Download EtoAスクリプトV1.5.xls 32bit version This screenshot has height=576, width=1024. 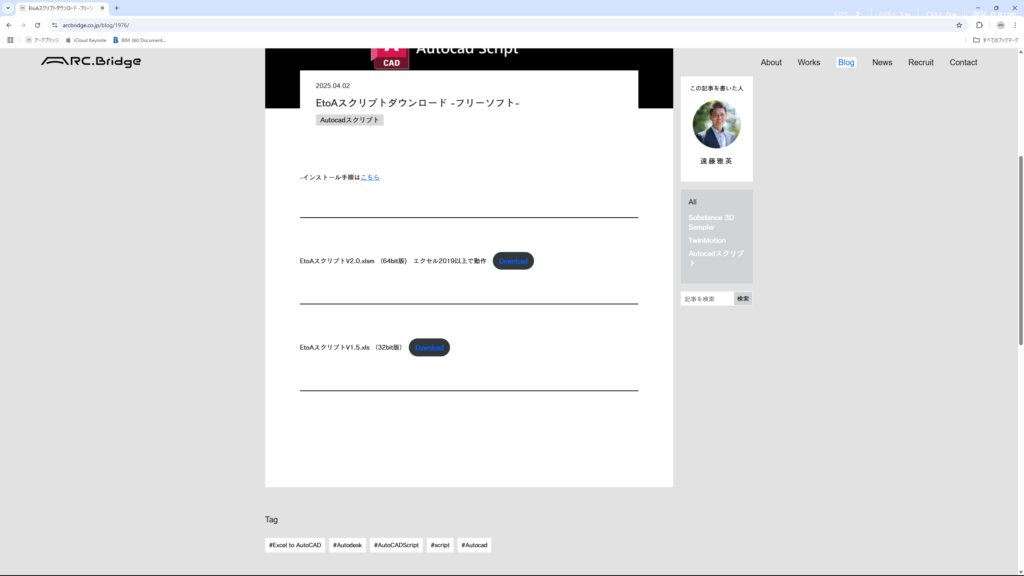tap(429, 347)
